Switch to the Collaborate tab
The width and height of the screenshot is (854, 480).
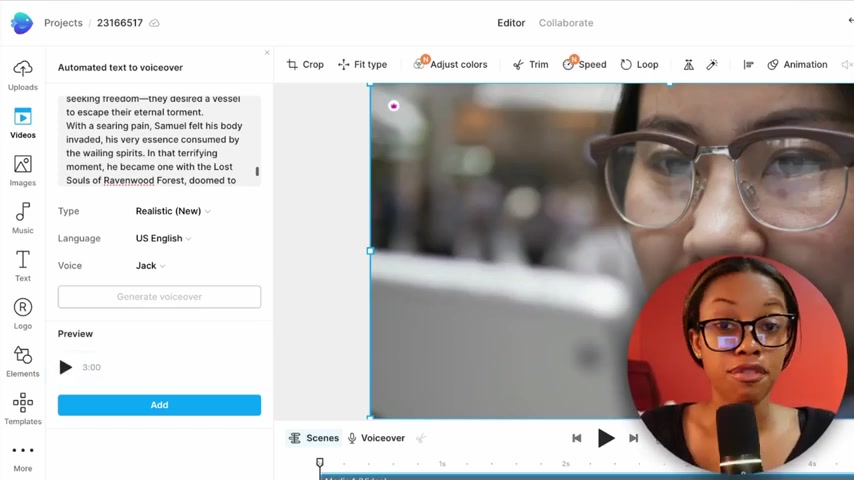point(566,23)
